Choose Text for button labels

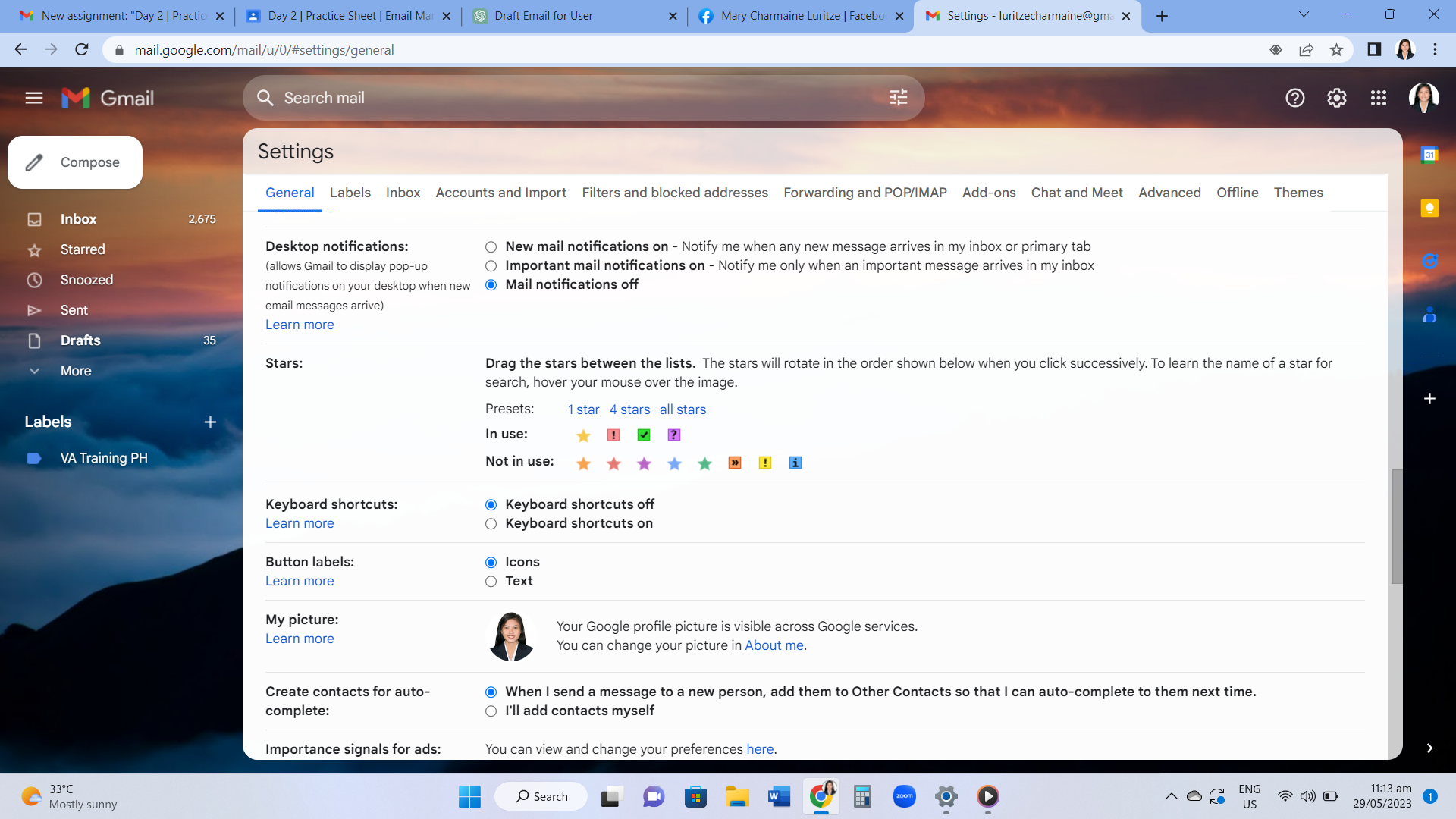491,582
